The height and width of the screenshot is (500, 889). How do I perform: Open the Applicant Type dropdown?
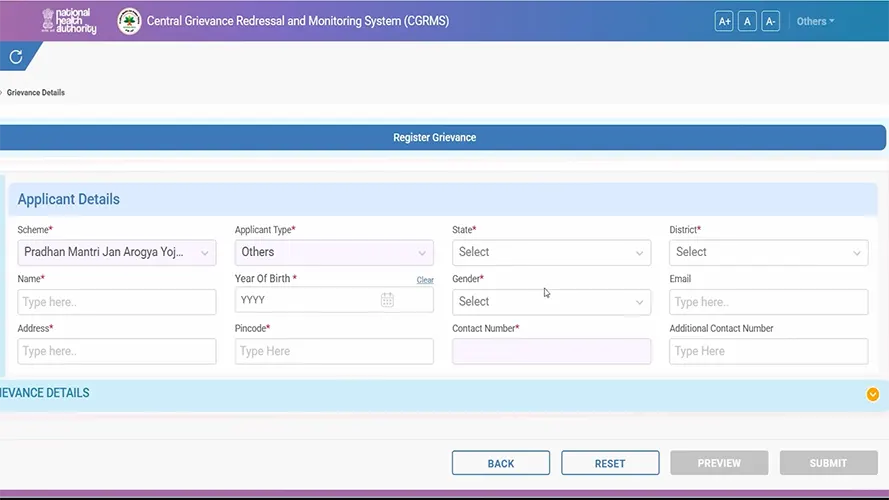[x=334, y=252]
